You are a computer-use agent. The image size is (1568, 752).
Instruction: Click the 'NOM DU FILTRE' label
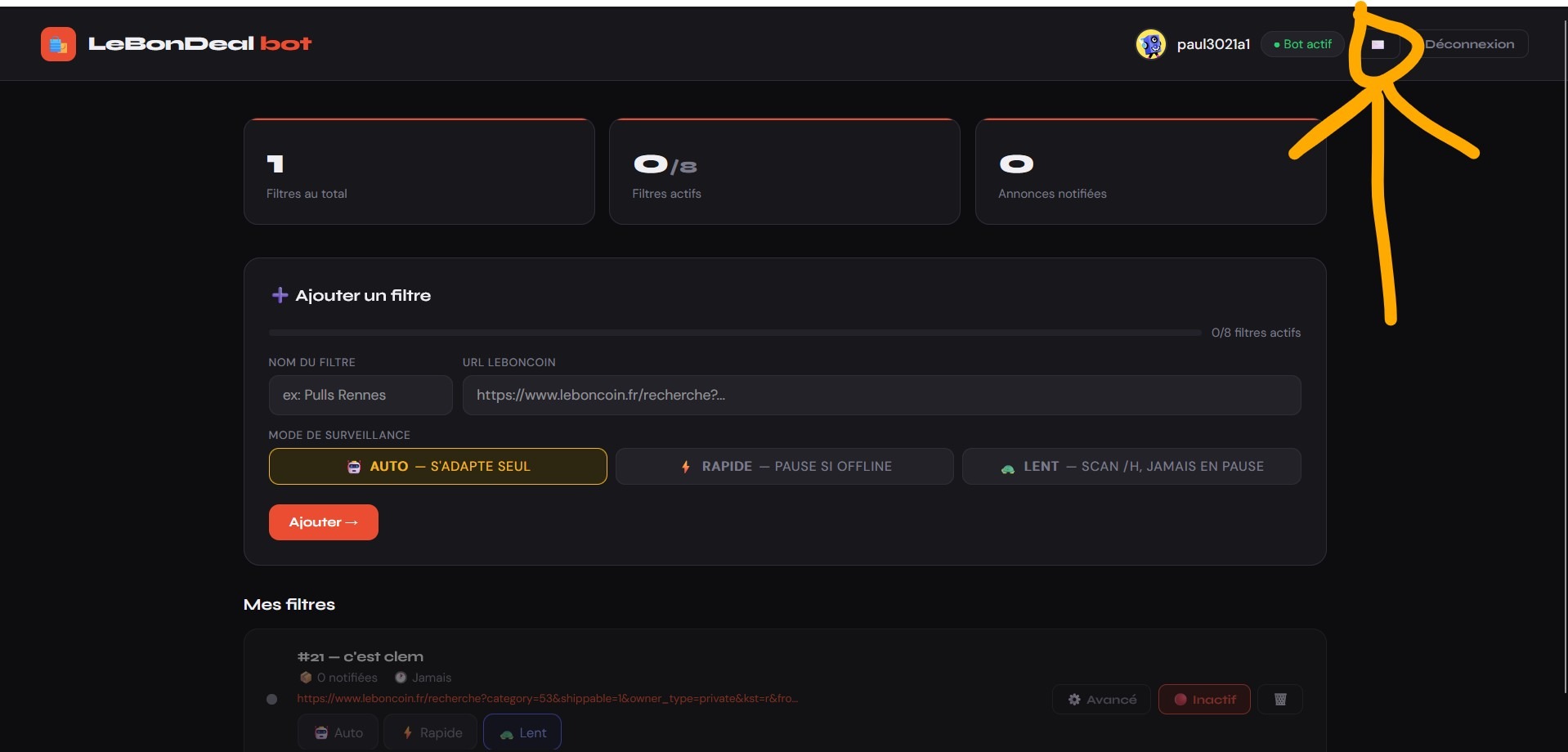point(311,362)
